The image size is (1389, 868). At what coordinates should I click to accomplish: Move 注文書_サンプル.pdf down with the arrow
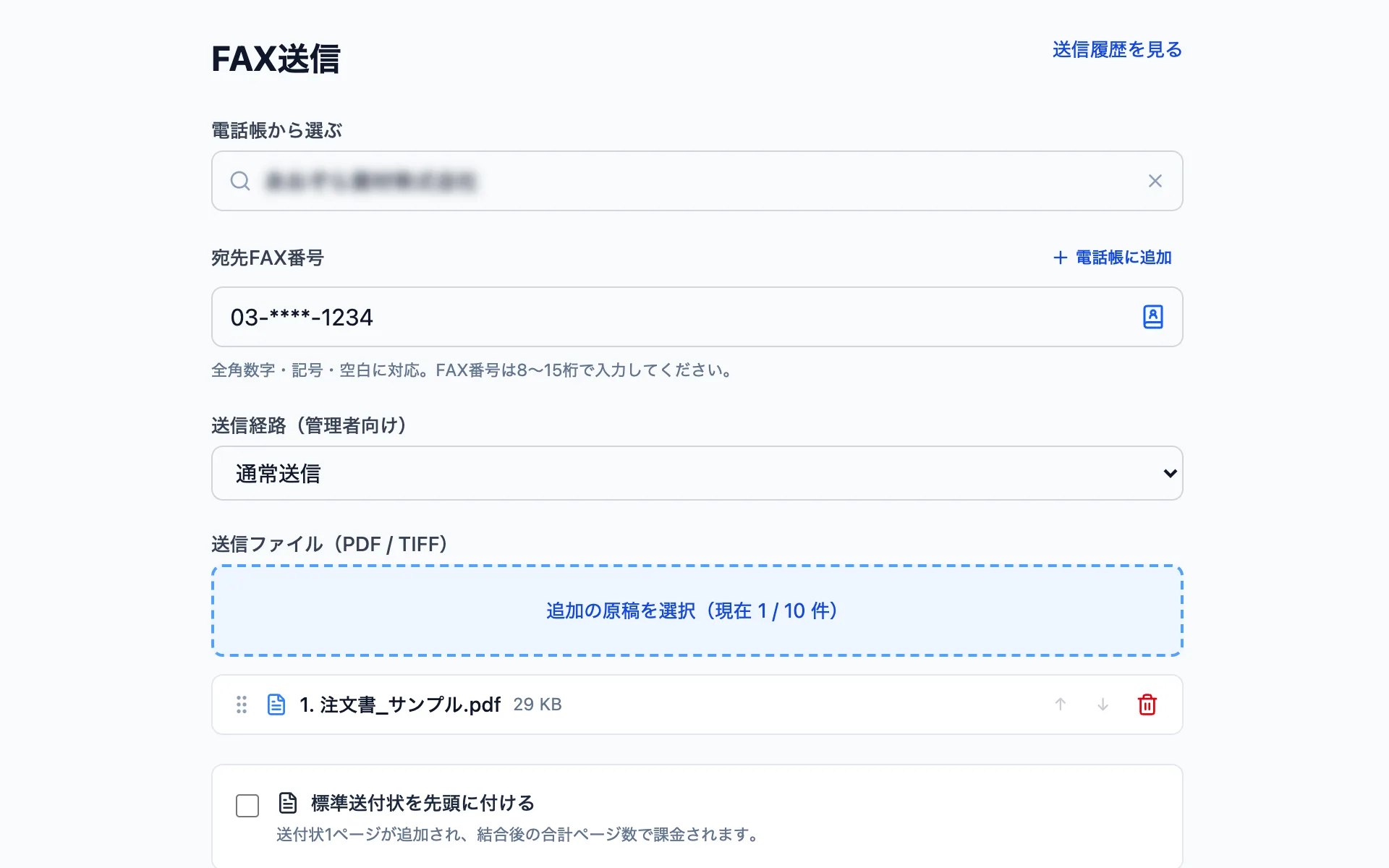pyautogui.click(x=1103, y=705)
